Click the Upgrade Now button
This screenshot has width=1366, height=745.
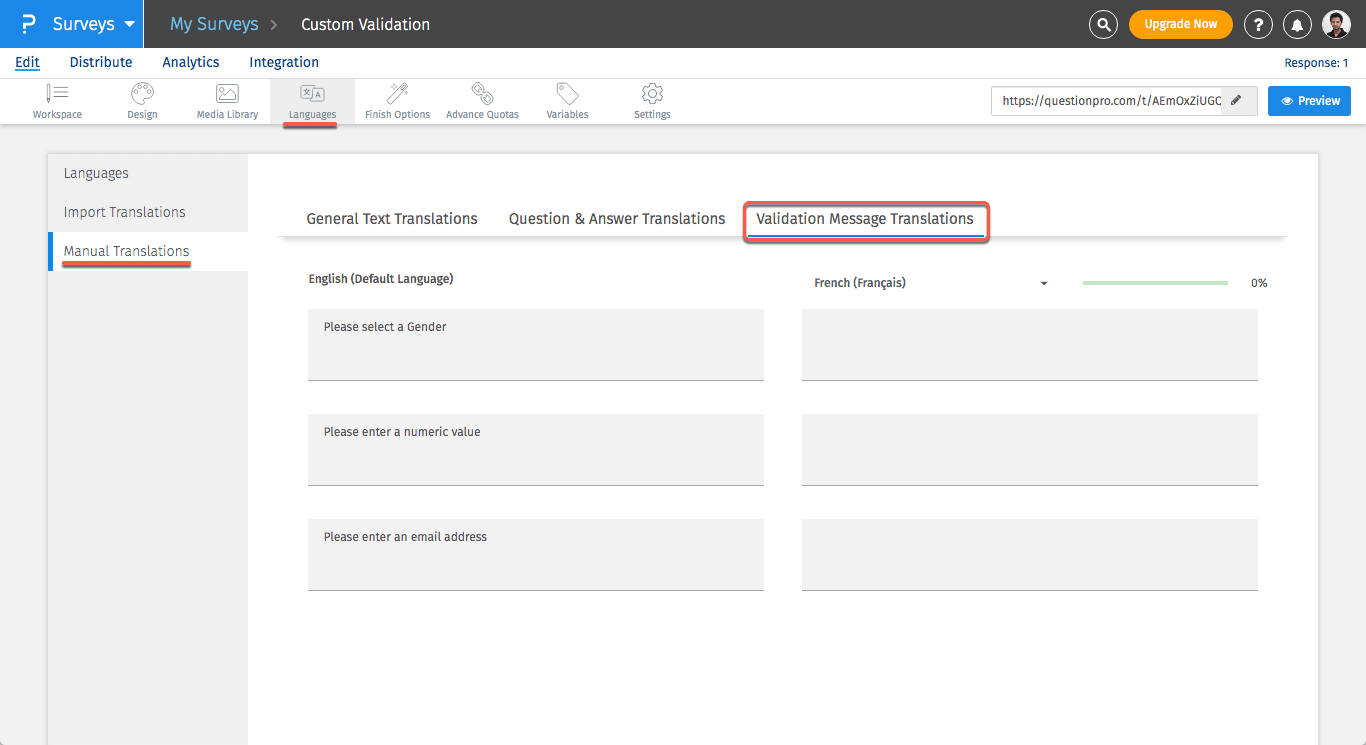click(1180, 24)
